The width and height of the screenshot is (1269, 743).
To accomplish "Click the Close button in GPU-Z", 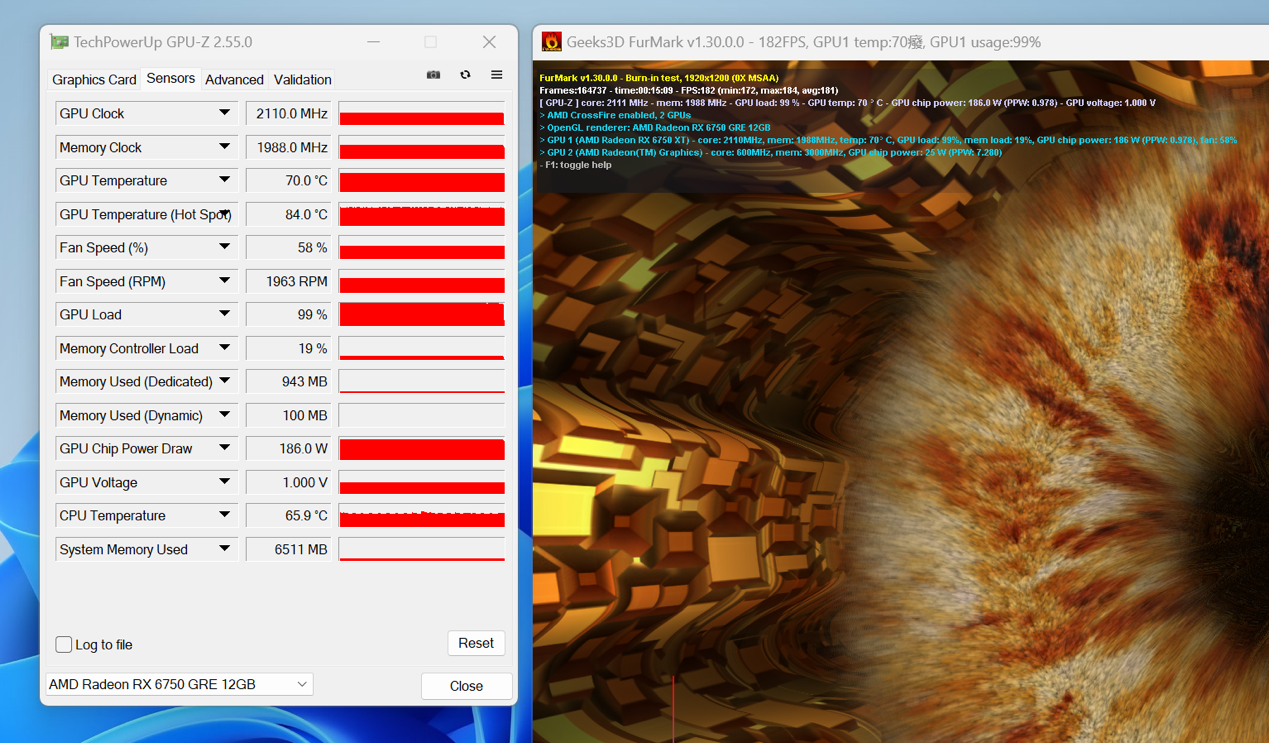I will pos(466,686).
